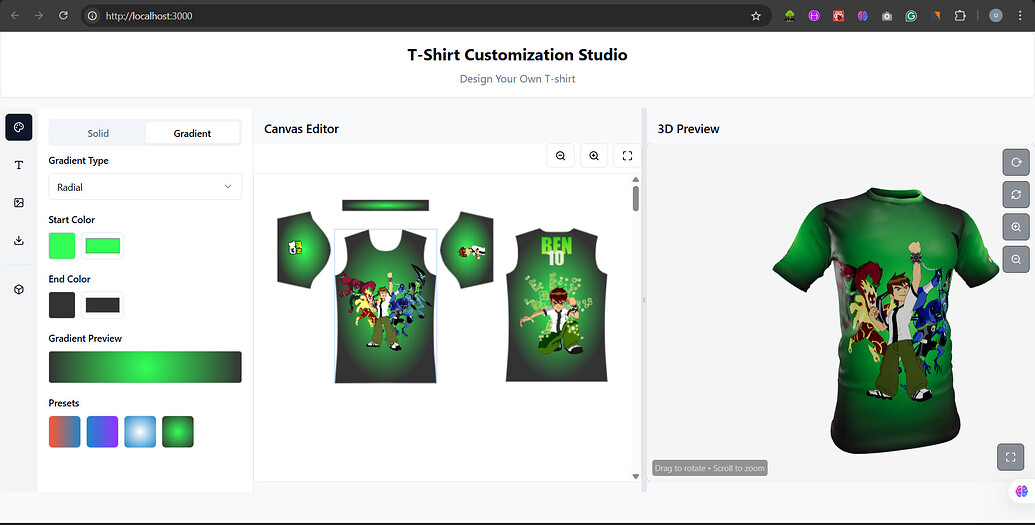1035x525 pixels.
Task: Click the green Start Color swatch
Action: [62, 246]
